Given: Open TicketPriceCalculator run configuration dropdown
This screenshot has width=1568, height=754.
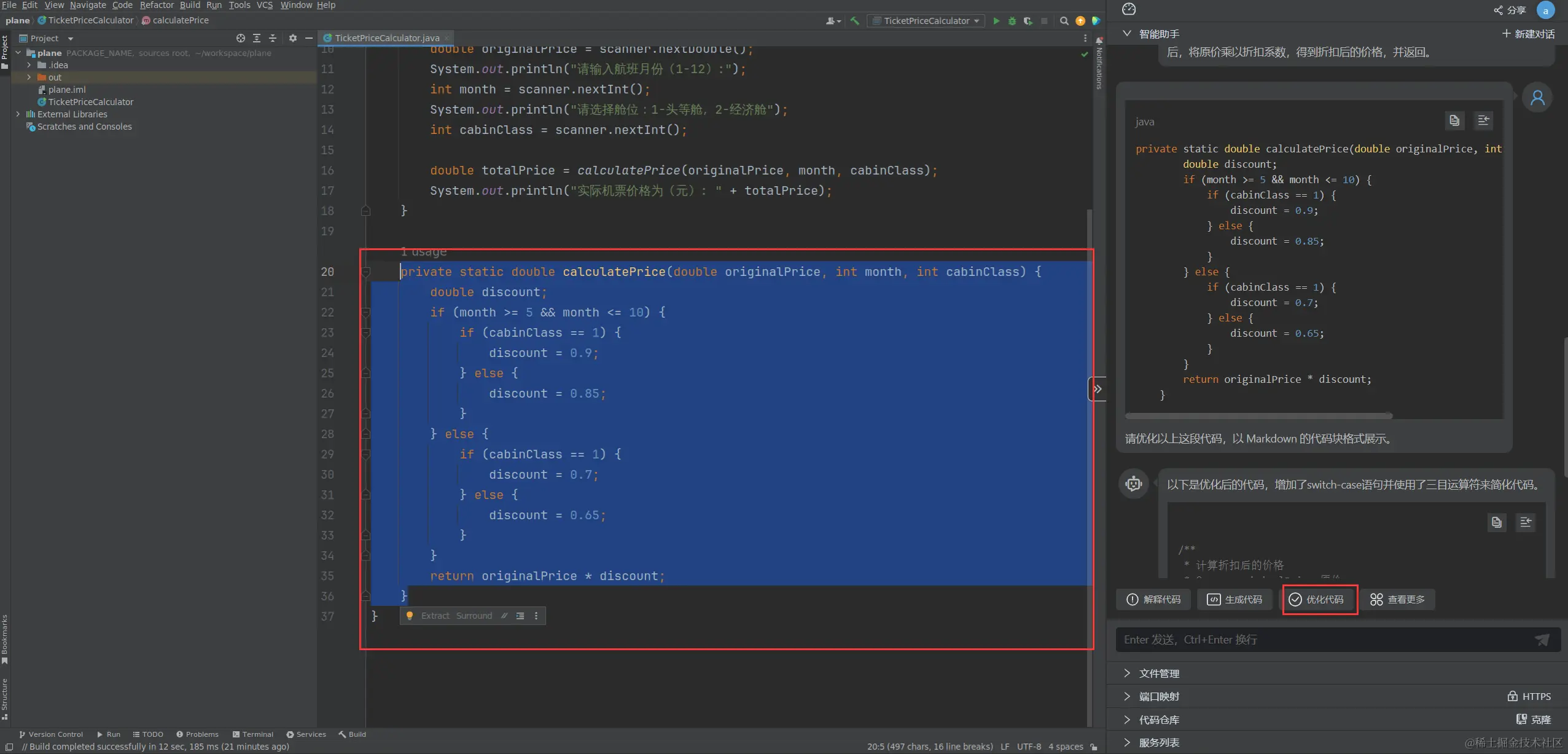Looking at the screenshot, I should (x=927, y=21).
